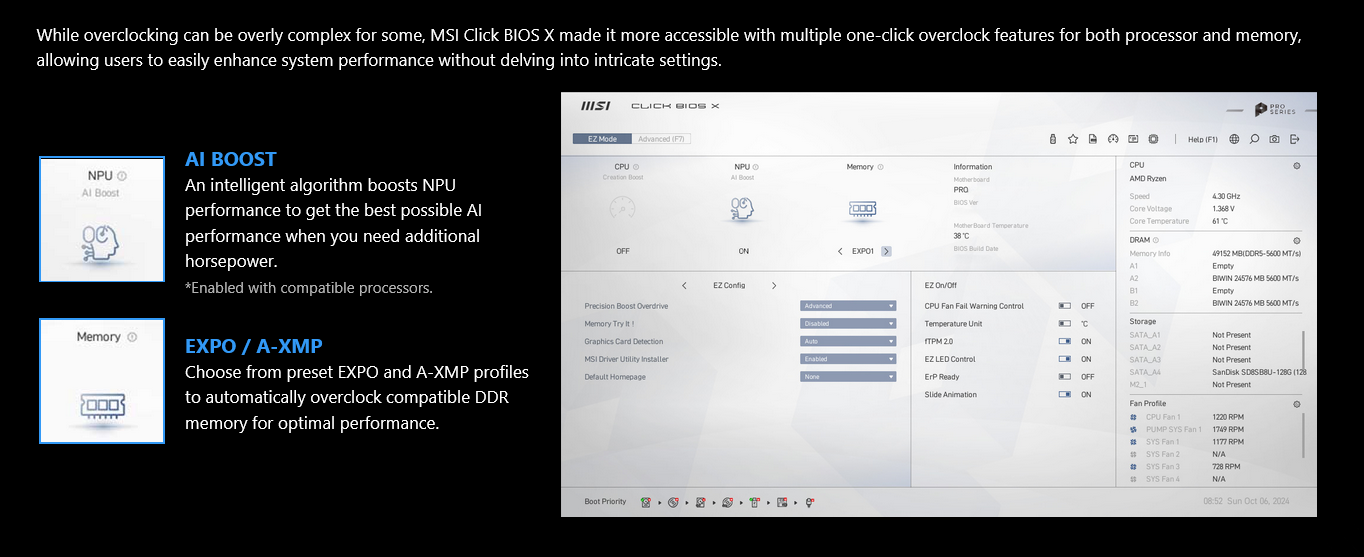The image size is (1364, 557).
Task: Click the search magnifier icon
Action: point(1254,139)
